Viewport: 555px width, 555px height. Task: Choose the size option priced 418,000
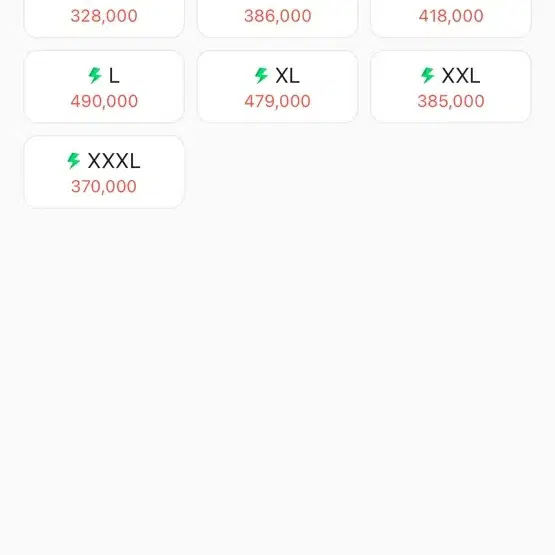click(451, 17)
